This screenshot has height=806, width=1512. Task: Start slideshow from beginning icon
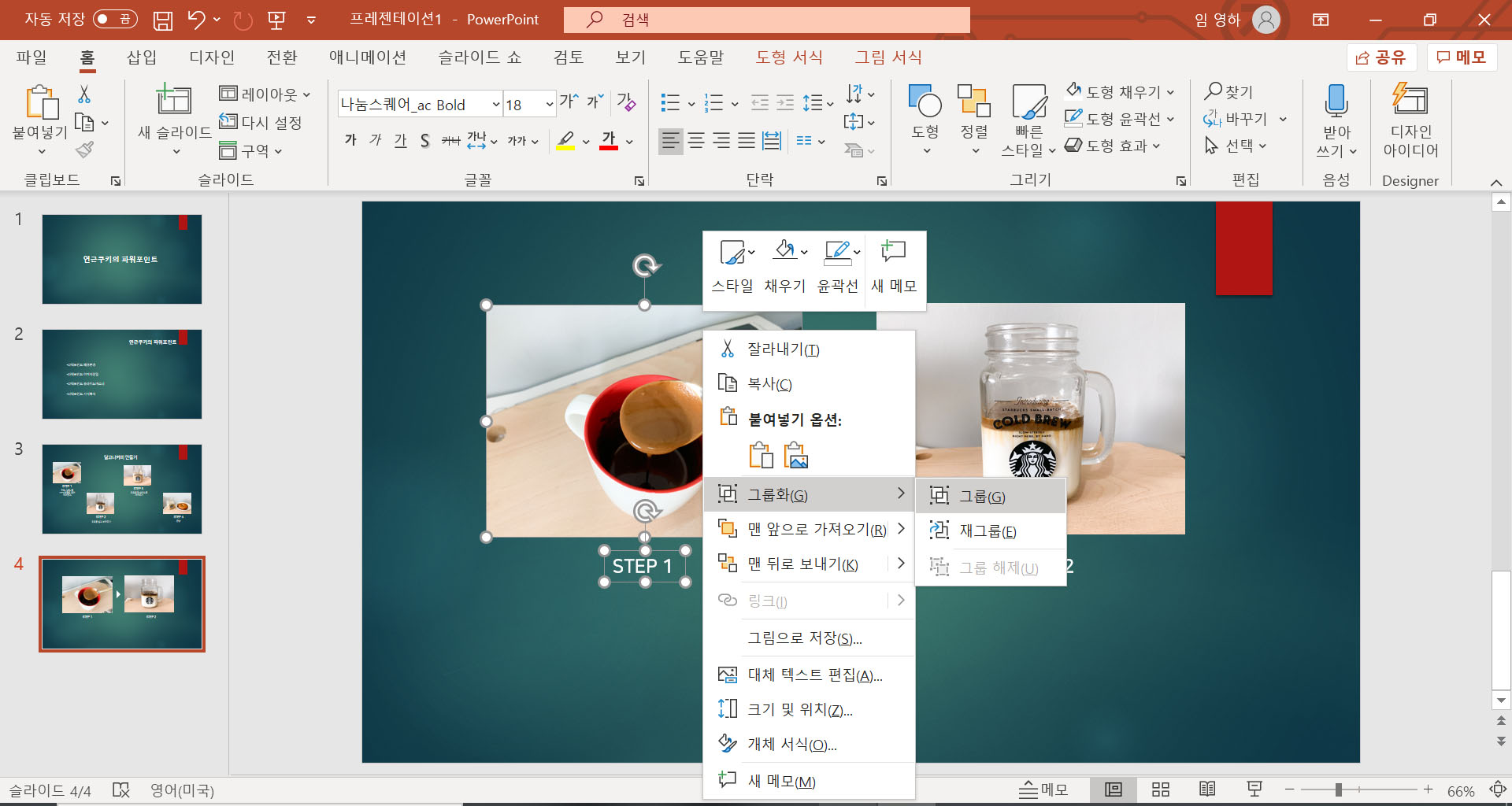click(276, 20)
